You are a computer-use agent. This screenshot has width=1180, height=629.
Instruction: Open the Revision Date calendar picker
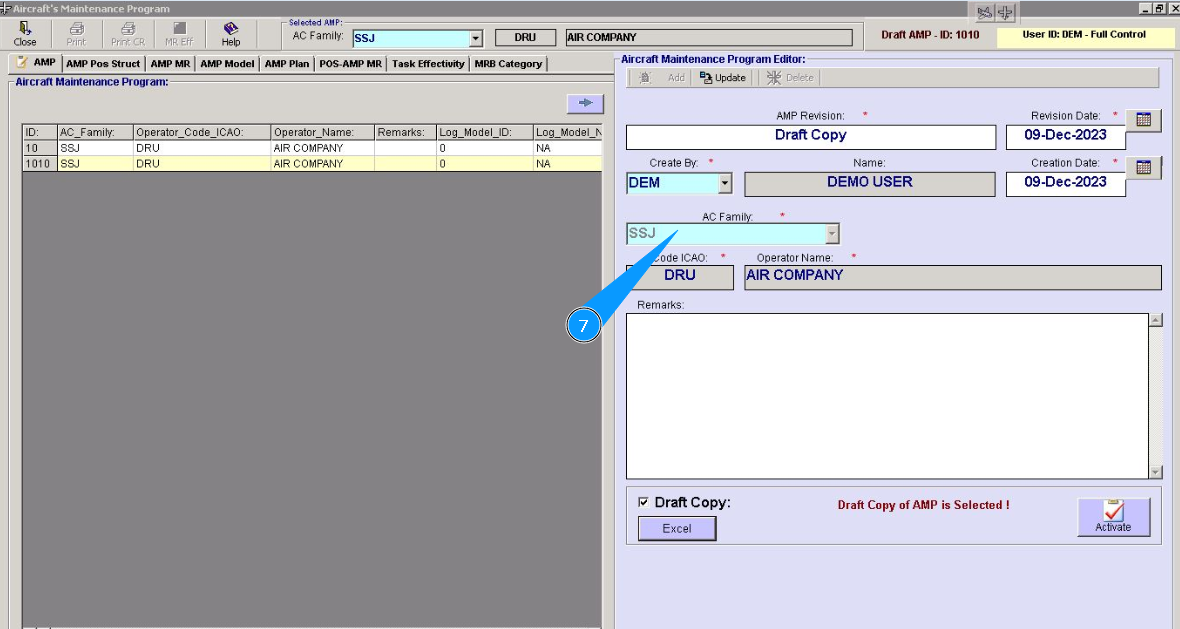tap(1143, 120)
